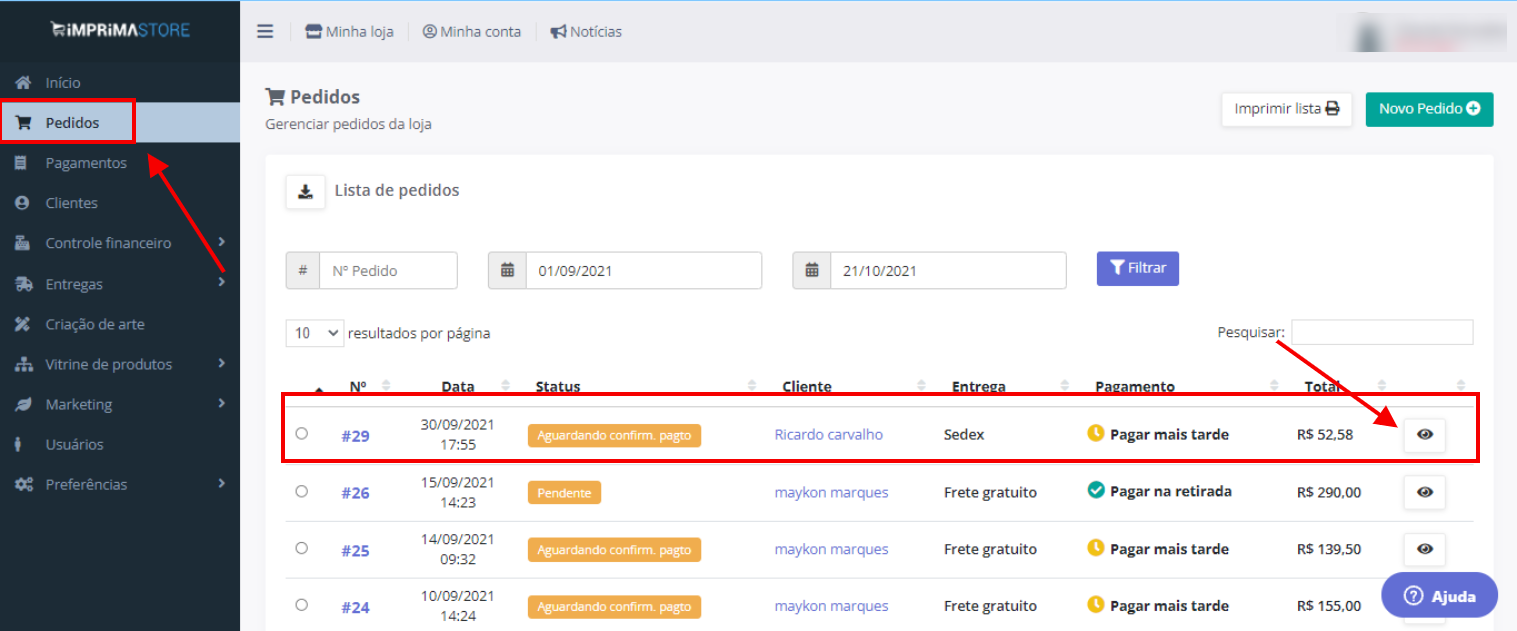Toggle the hamburger sidebar menu icon
The height and width of the screenshot is (631, 1517).
click(x=265, y=31)
